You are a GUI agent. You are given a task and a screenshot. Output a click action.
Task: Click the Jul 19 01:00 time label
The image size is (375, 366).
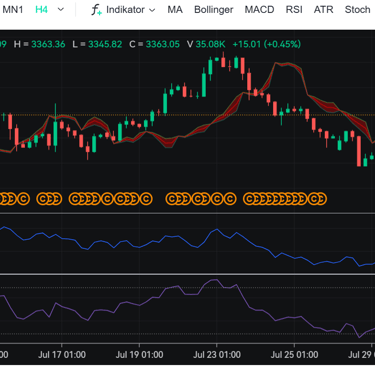139,355
